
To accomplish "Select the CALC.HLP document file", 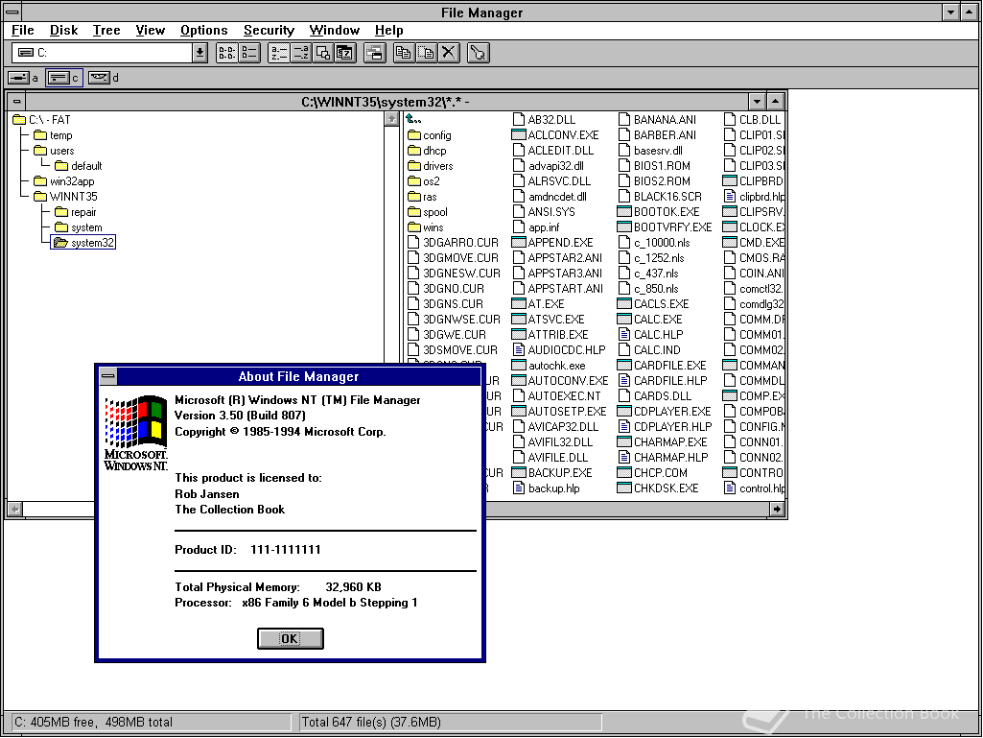I will pyautogui.click(x=651, y=335).
